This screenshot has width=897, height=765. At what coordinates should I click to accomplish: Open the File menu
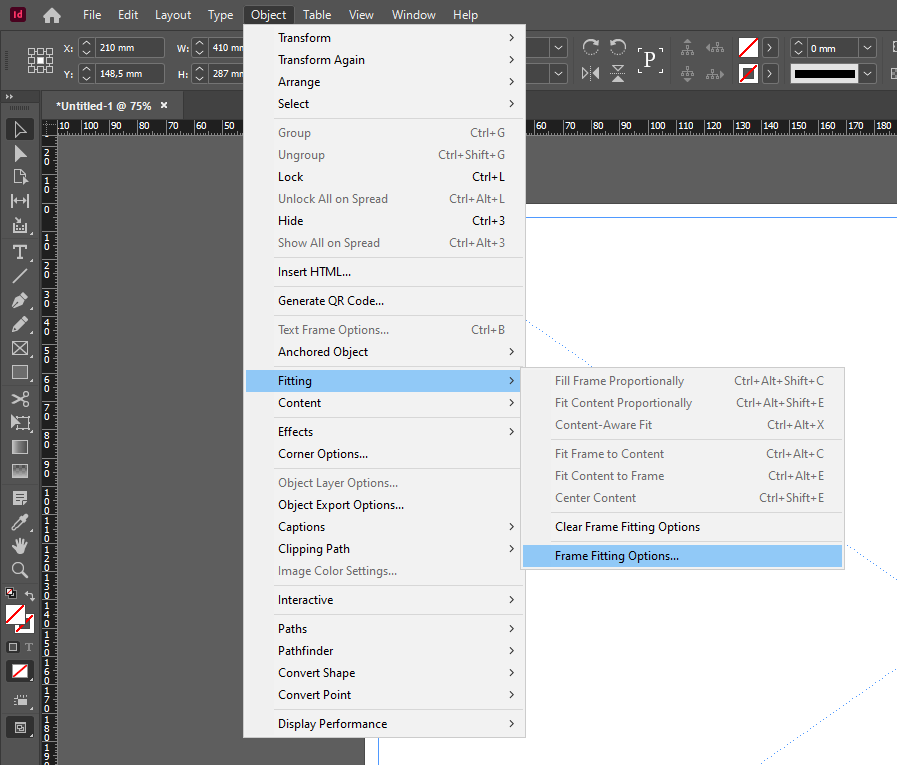(92, 15)
